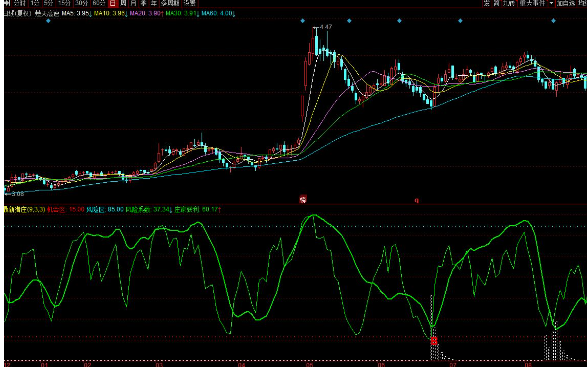Screen dimensions: 587x367
Task: Select the 5分 five-minute period tab
Action: pos(49,3)
